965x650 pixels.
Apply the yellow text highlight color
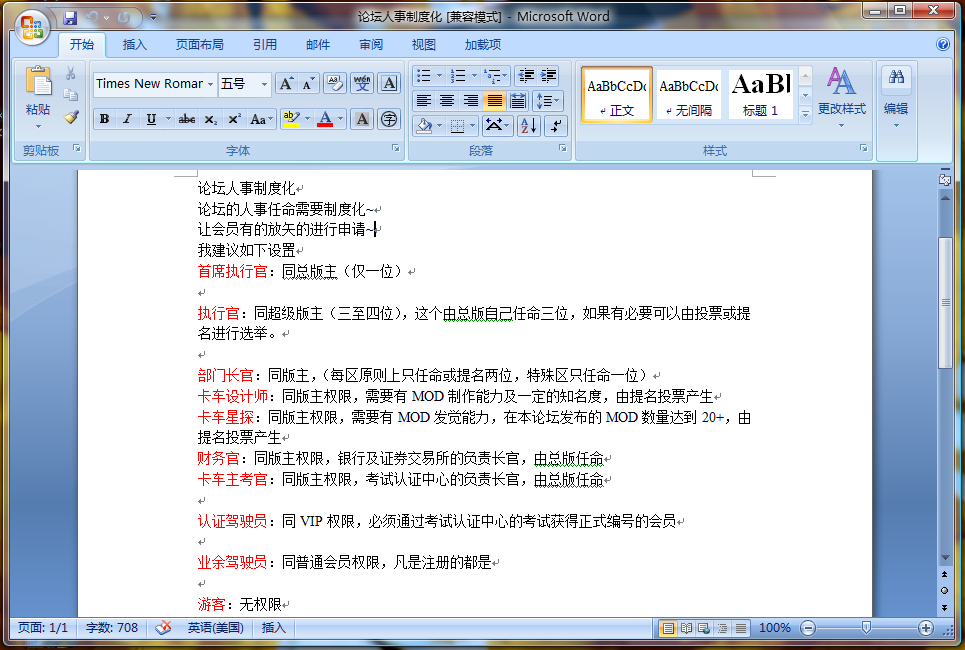click(291, 119)
